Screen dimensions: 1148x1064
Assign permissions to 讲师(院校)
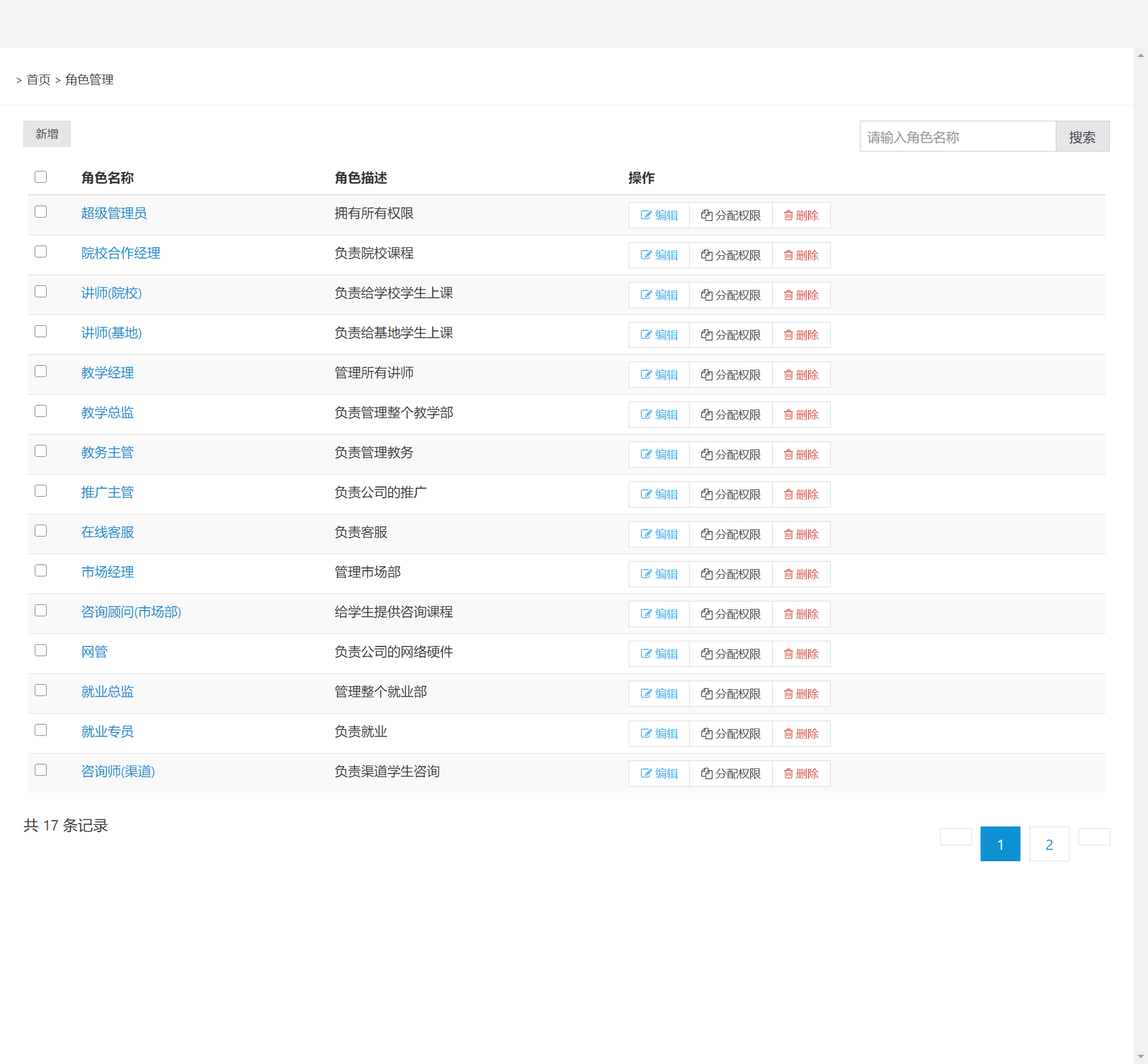coord(731,295)
